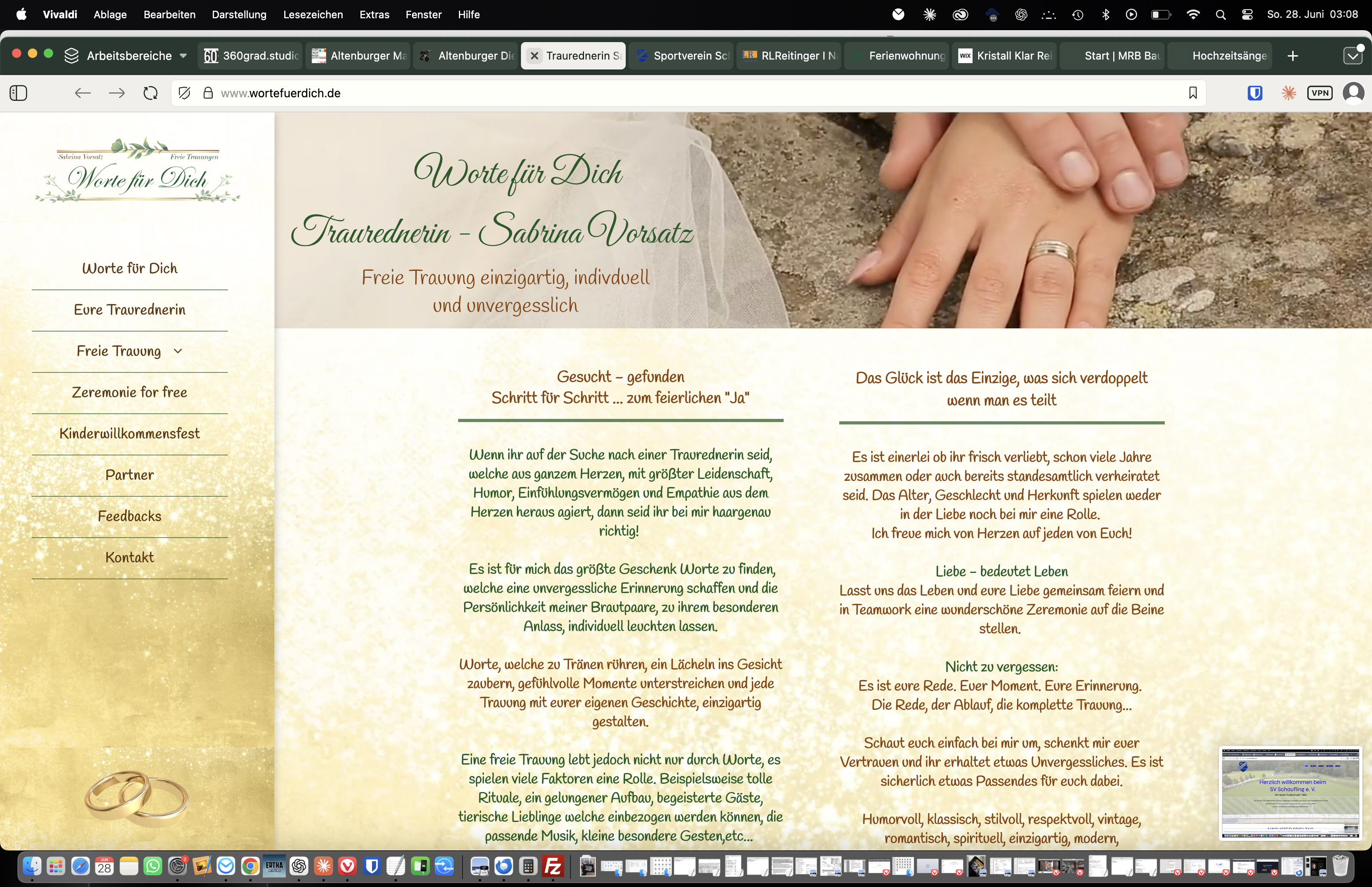Open the Arbeitsbereiche workspaces dropdown
1372x887 pixels.
pos(126,56)
